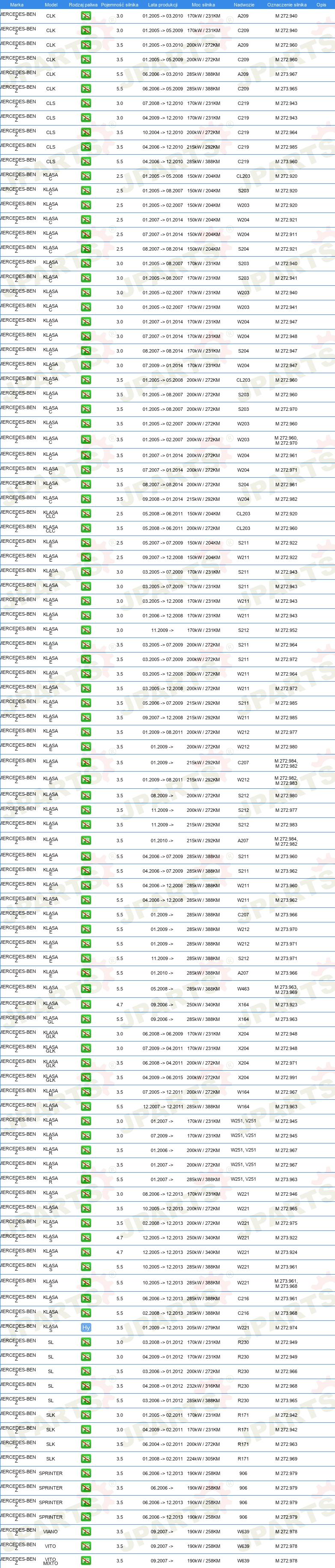Click the blue Hy hybrid fuel icon
This screenshot has width=335, height=1568.
point(86,1328)
